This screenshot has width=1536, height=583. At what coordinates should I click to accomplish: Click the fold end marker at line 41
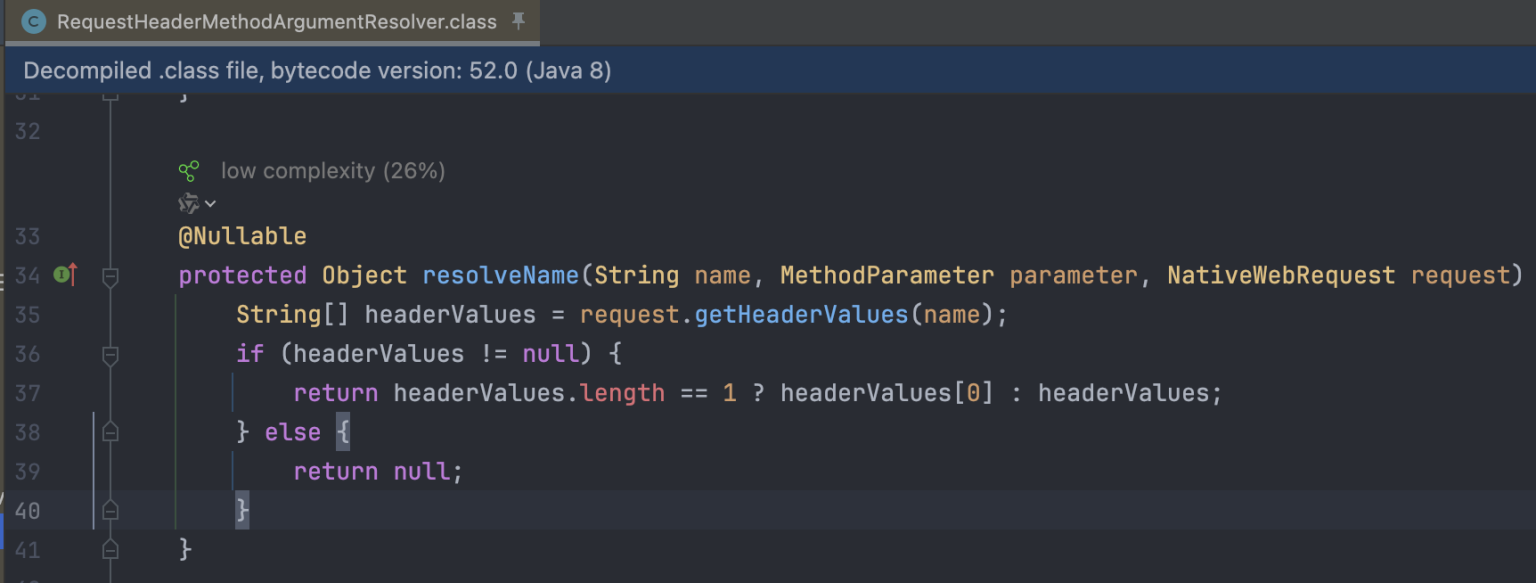pos(110,550)
